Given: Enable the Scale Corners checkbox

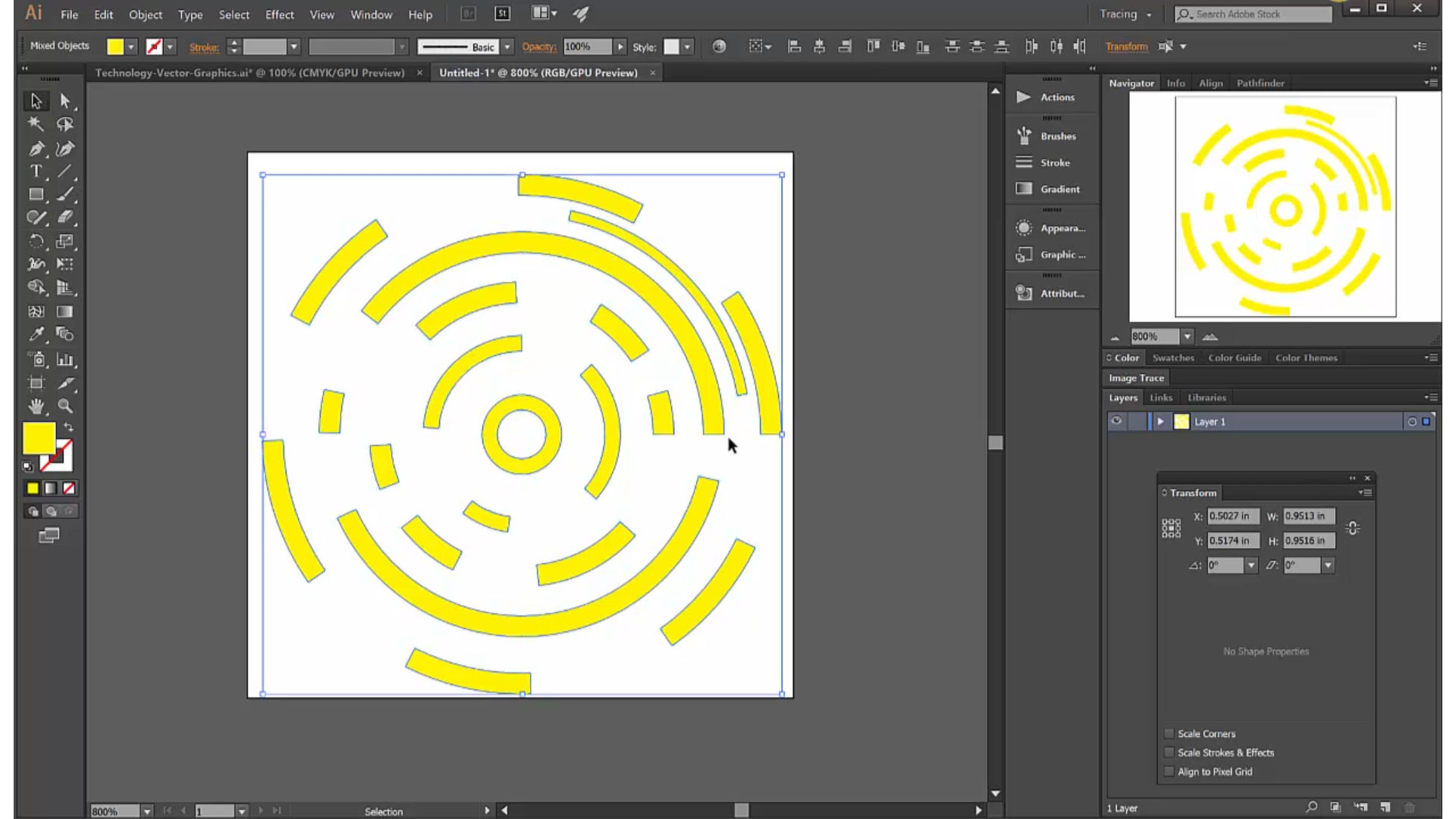Looking at the screenshot, I should pyautogui.click(x=1169, y=733).
